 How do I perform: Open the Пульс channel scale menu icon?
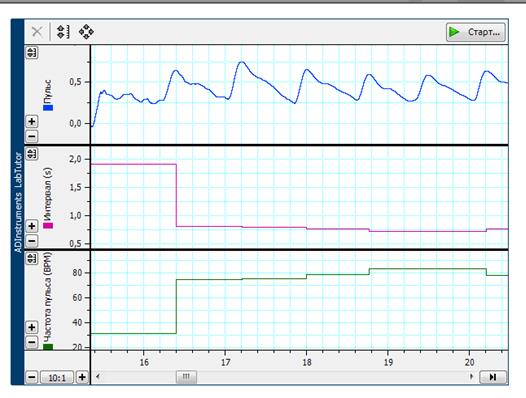coord(32,52)
